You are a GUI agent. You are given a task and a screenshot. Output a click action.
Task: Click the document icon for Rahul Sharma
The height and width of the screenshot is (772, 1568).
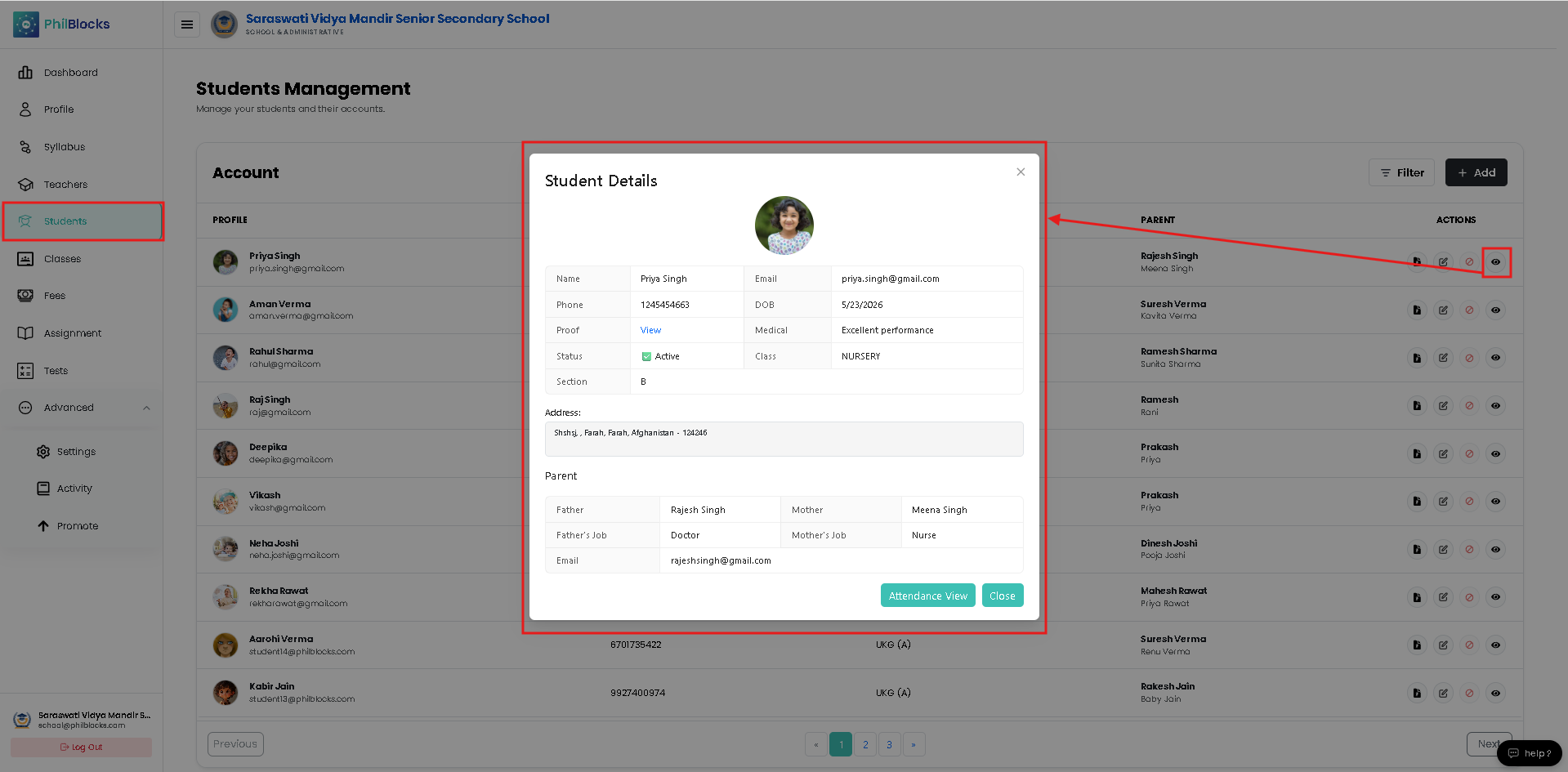coord(1417,358)
